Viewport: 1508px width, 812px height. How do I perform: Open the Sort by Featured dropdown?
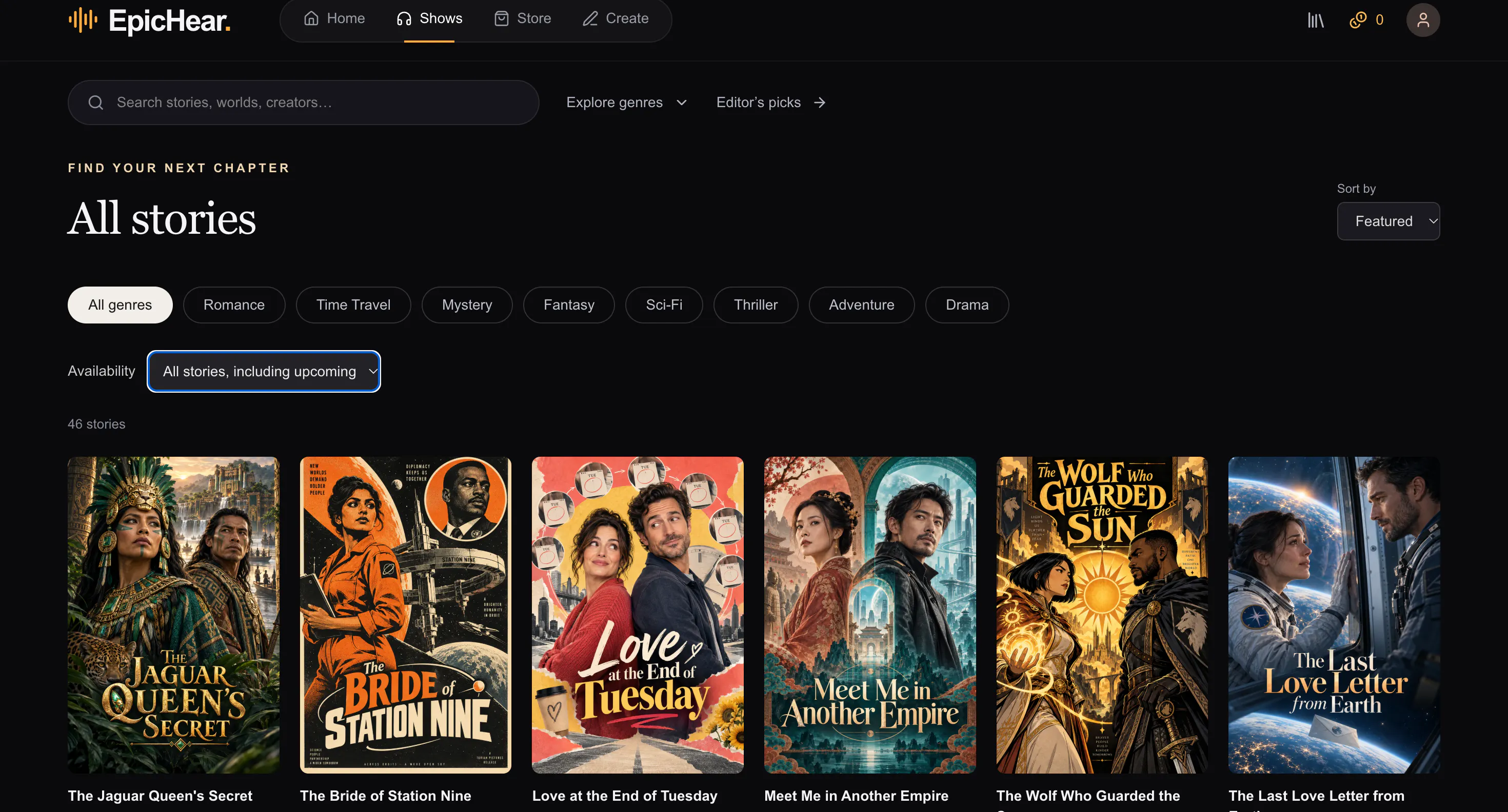tap(1388, 221)
